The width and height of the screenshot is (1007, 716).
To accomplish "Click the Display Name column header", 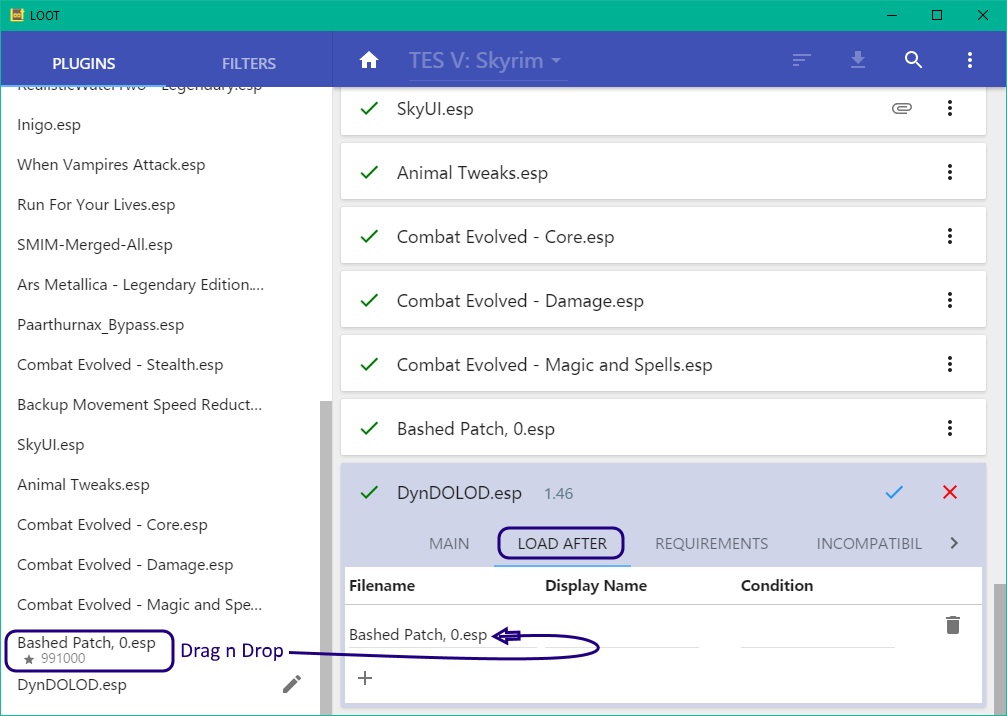I will click(x=596, y=586).
